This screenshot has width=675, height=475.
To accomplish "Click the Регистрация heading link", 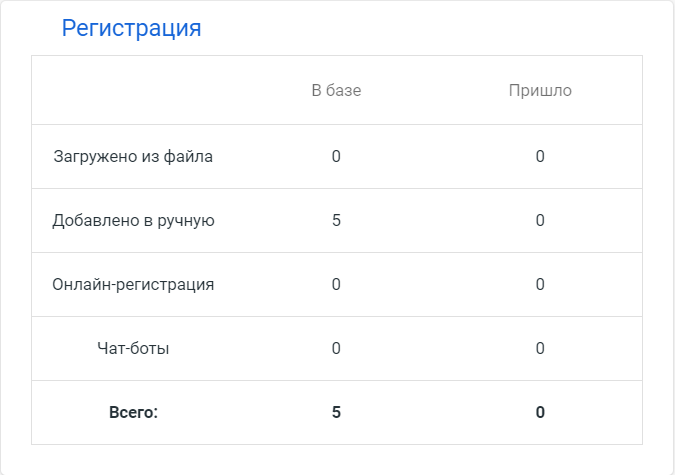I will (x=131, y=28).
